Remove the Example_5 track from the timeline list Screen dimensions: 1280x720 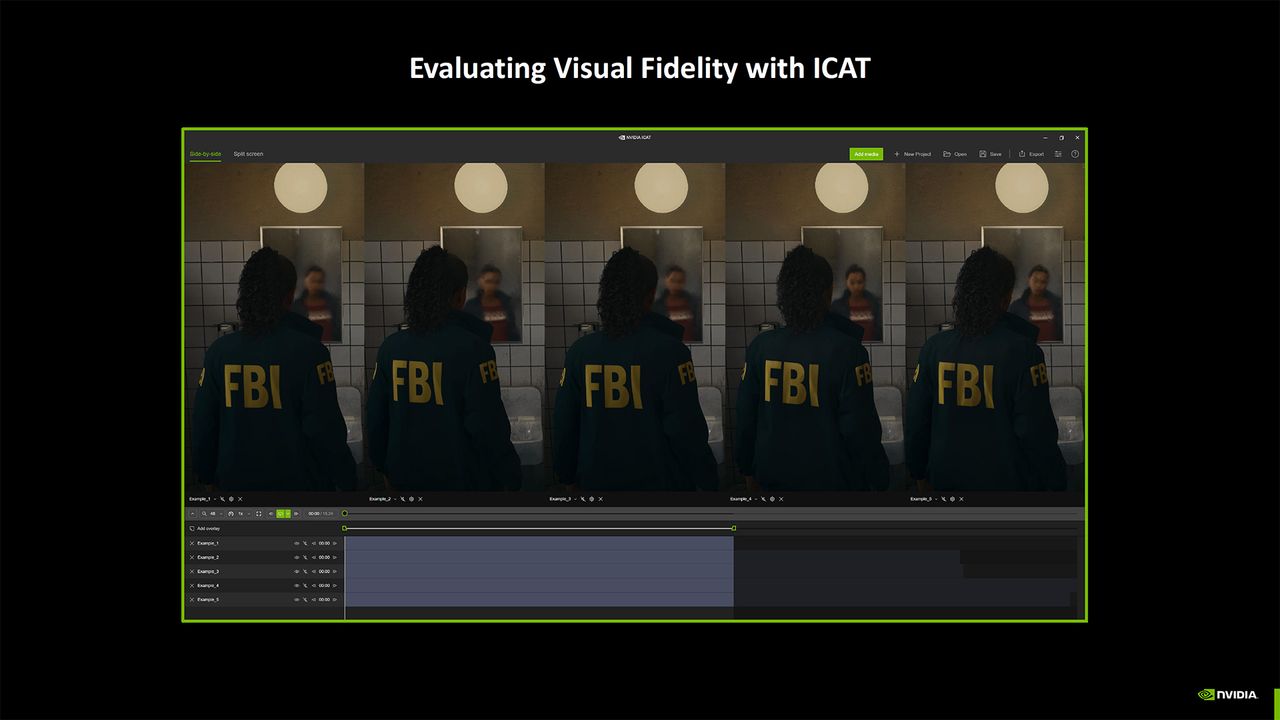click(x=192, y=599)
